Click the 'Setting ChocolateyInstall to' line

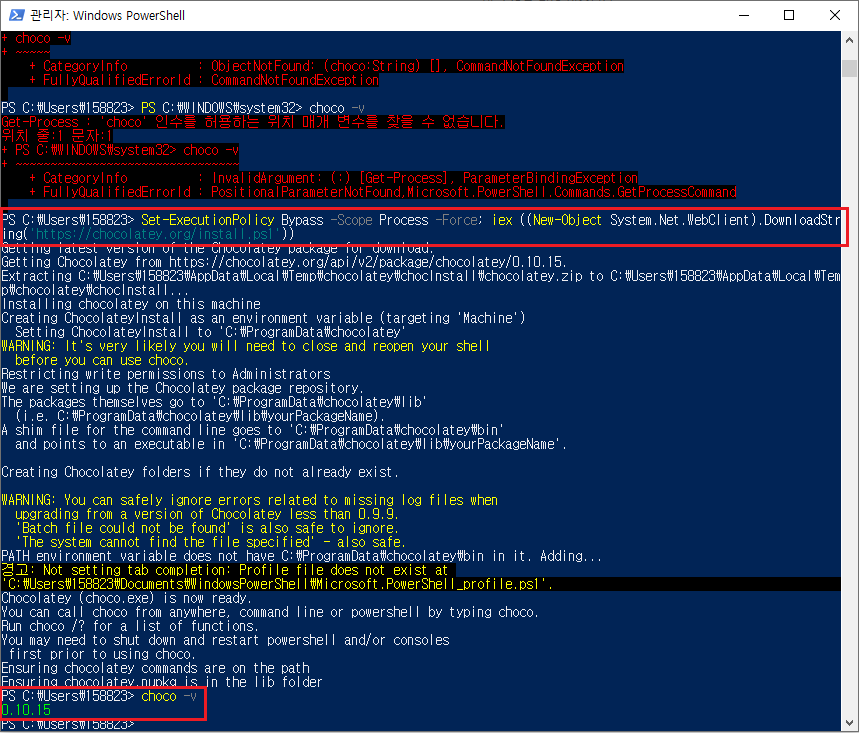[210, 332]
